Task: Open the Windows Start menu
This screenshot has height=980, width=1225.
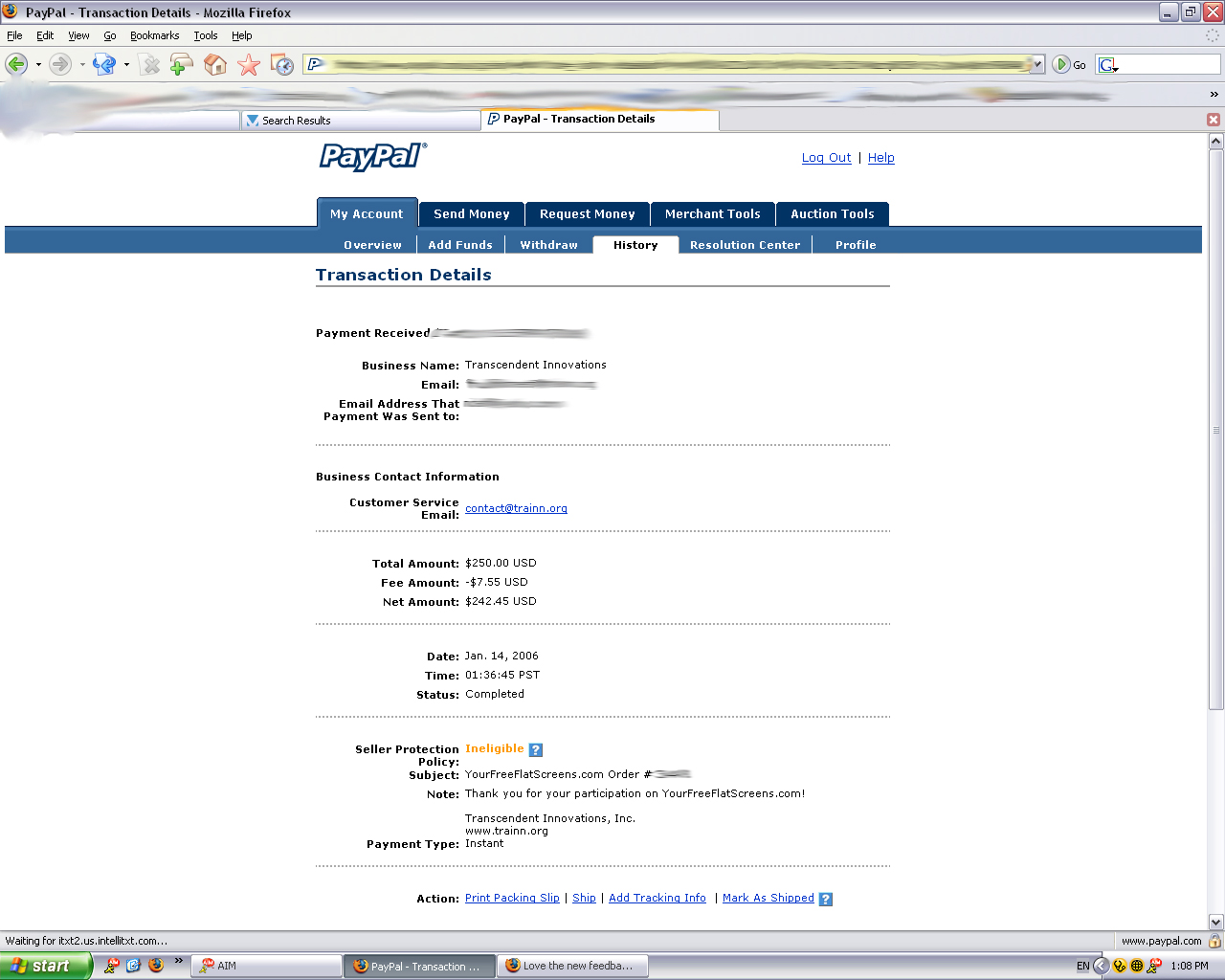Action: (x=44, y=966)
